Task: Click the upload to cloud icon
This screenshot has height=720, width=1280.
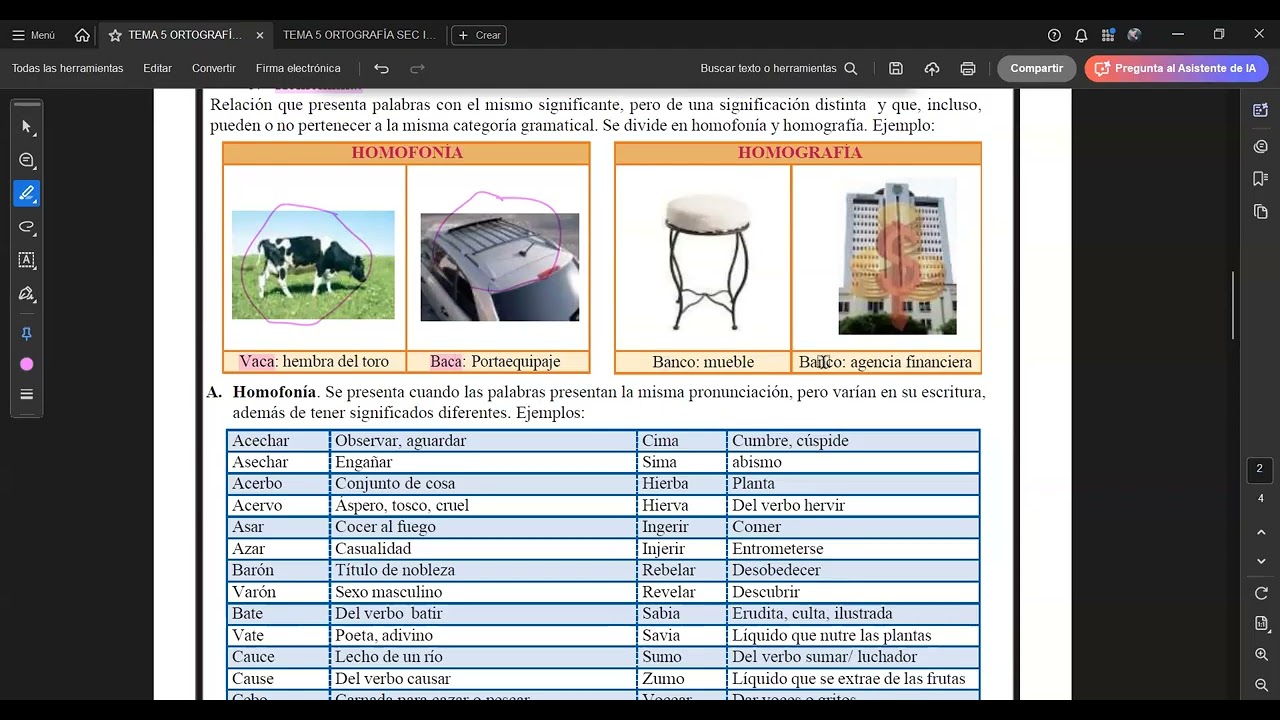Action: (x=932, y=68)
